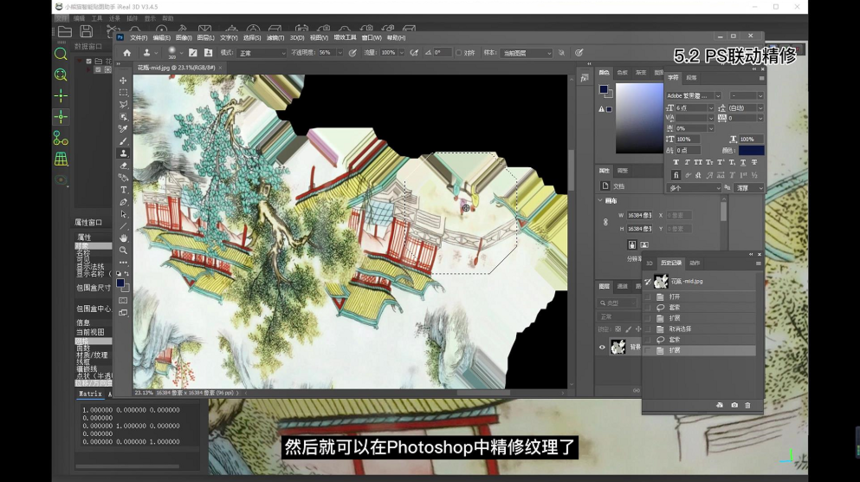Switch to the 段落 paragraph tab
860x482 pixels.
point(691,78)
